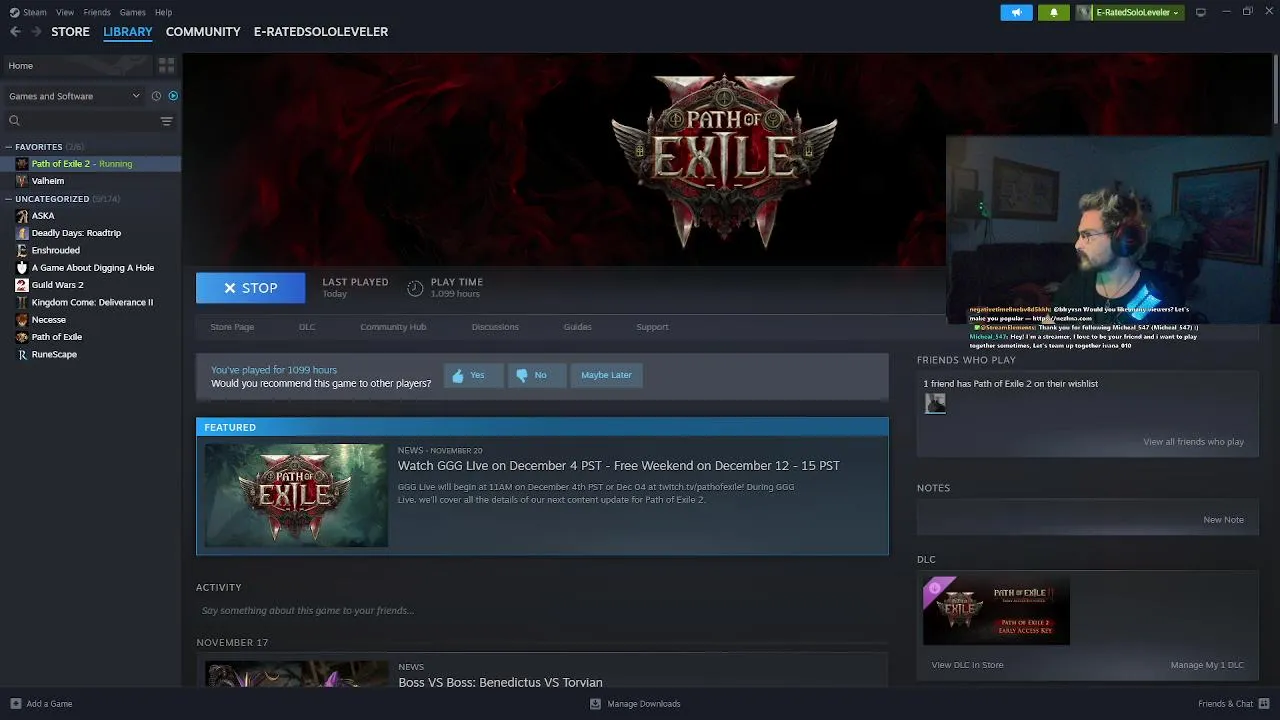Click Kingdom Come: Deliverance II icon
The width and height of the screenshot is (1280, 720).
coord(22,302)
